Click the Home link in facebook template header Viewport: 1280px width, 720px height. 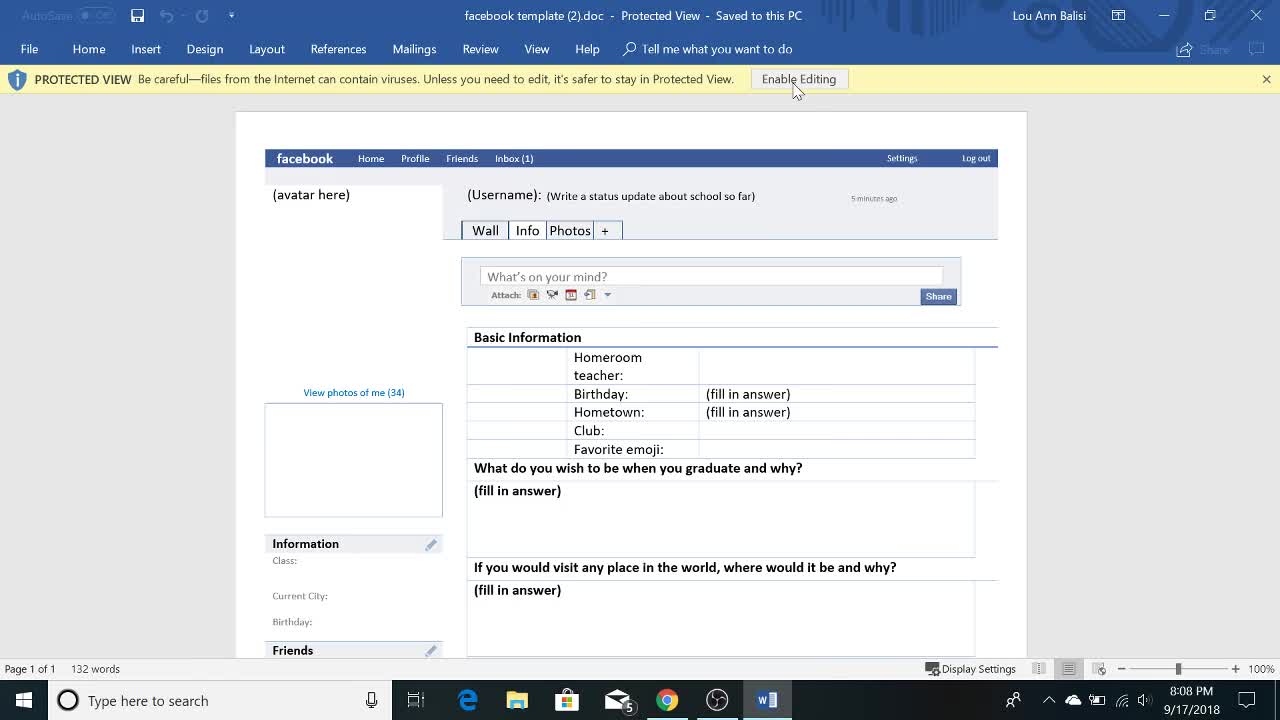(371, 158)
